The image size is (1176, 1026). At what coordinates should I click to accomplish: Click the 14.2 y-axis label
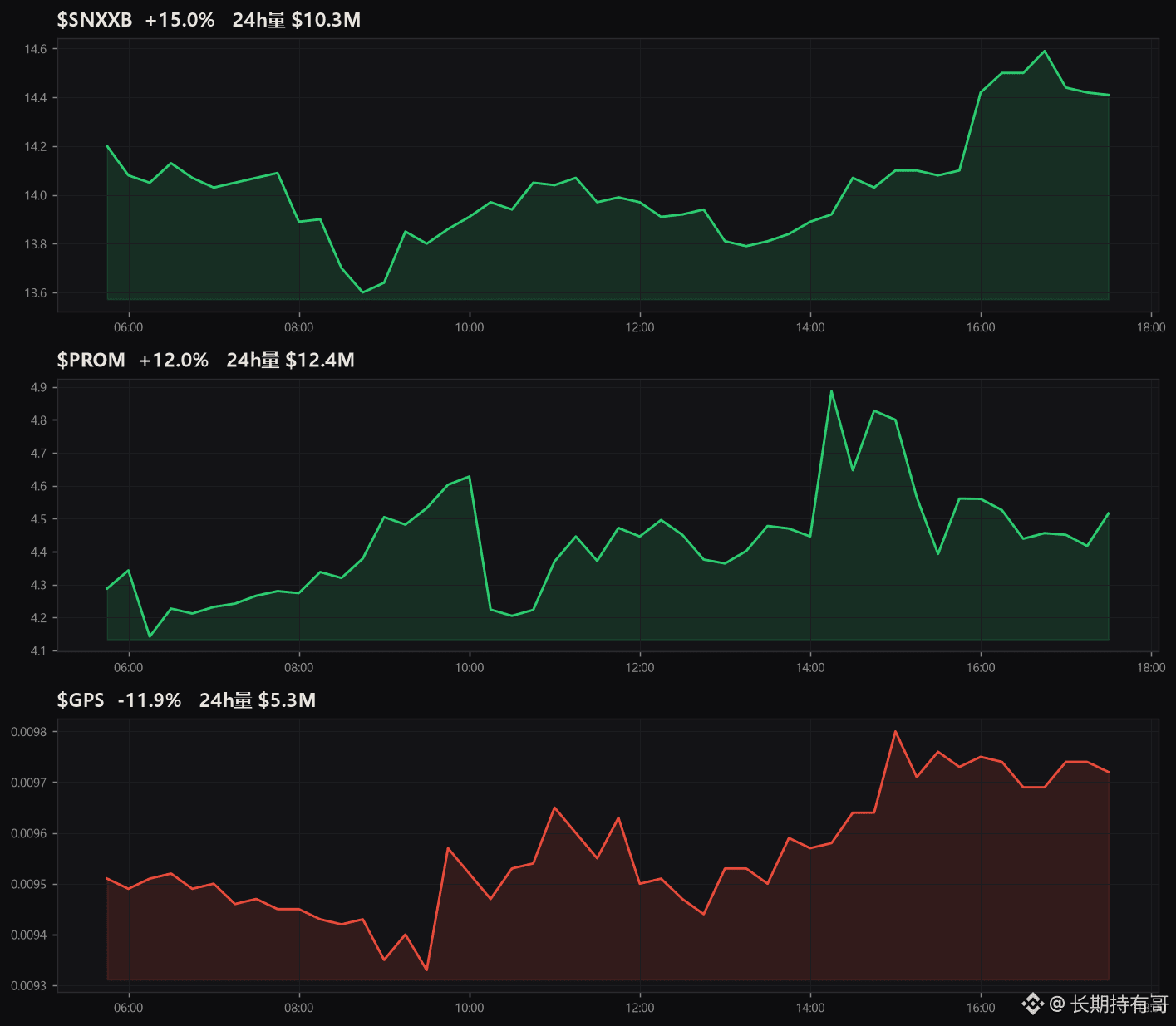[36, 147]
